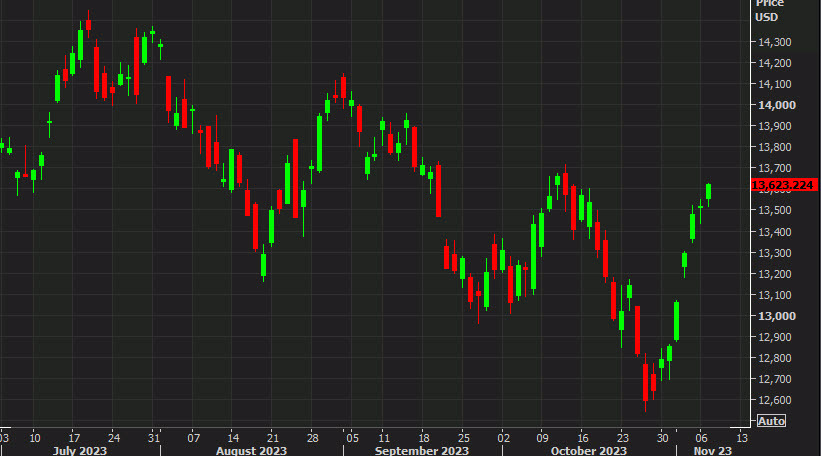Click the 13,000 price axis label

click(x=776, y=316)
